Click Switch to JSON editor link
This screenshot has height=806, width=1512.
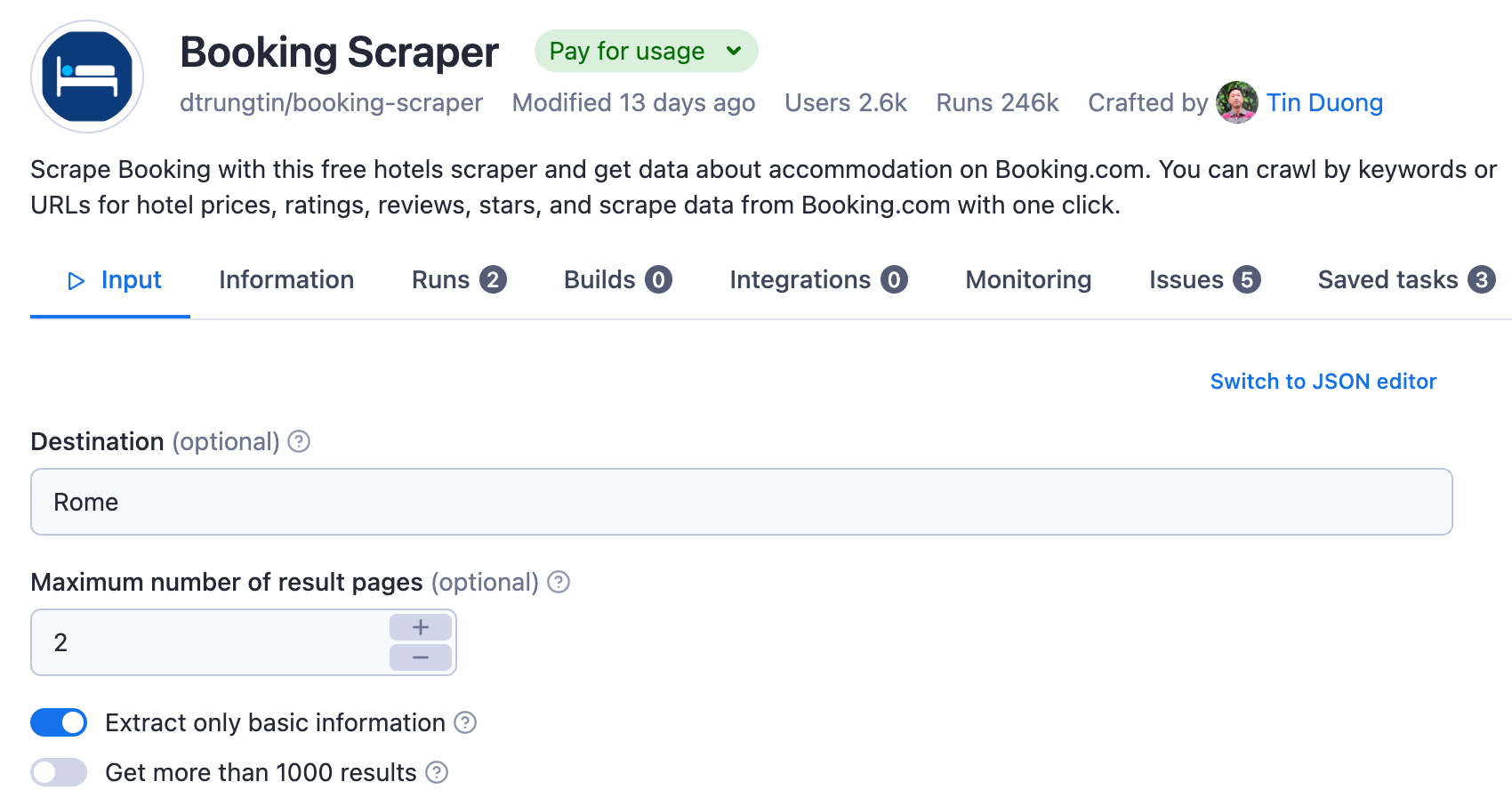tap(1323, 381)
